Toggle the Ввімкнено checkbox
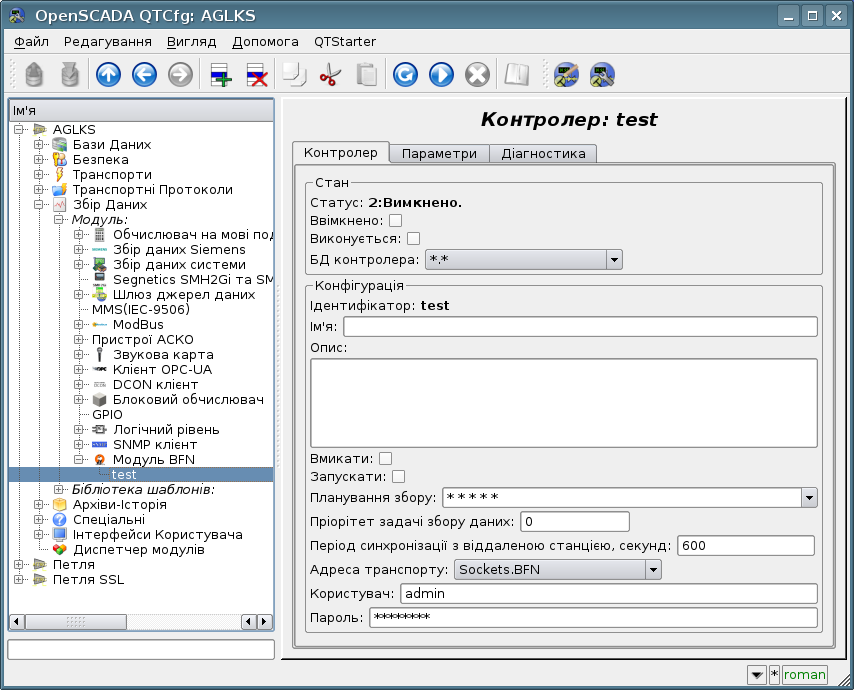Image resolution: width=854 pixels, height=690 pixels. tap(395, 220)
